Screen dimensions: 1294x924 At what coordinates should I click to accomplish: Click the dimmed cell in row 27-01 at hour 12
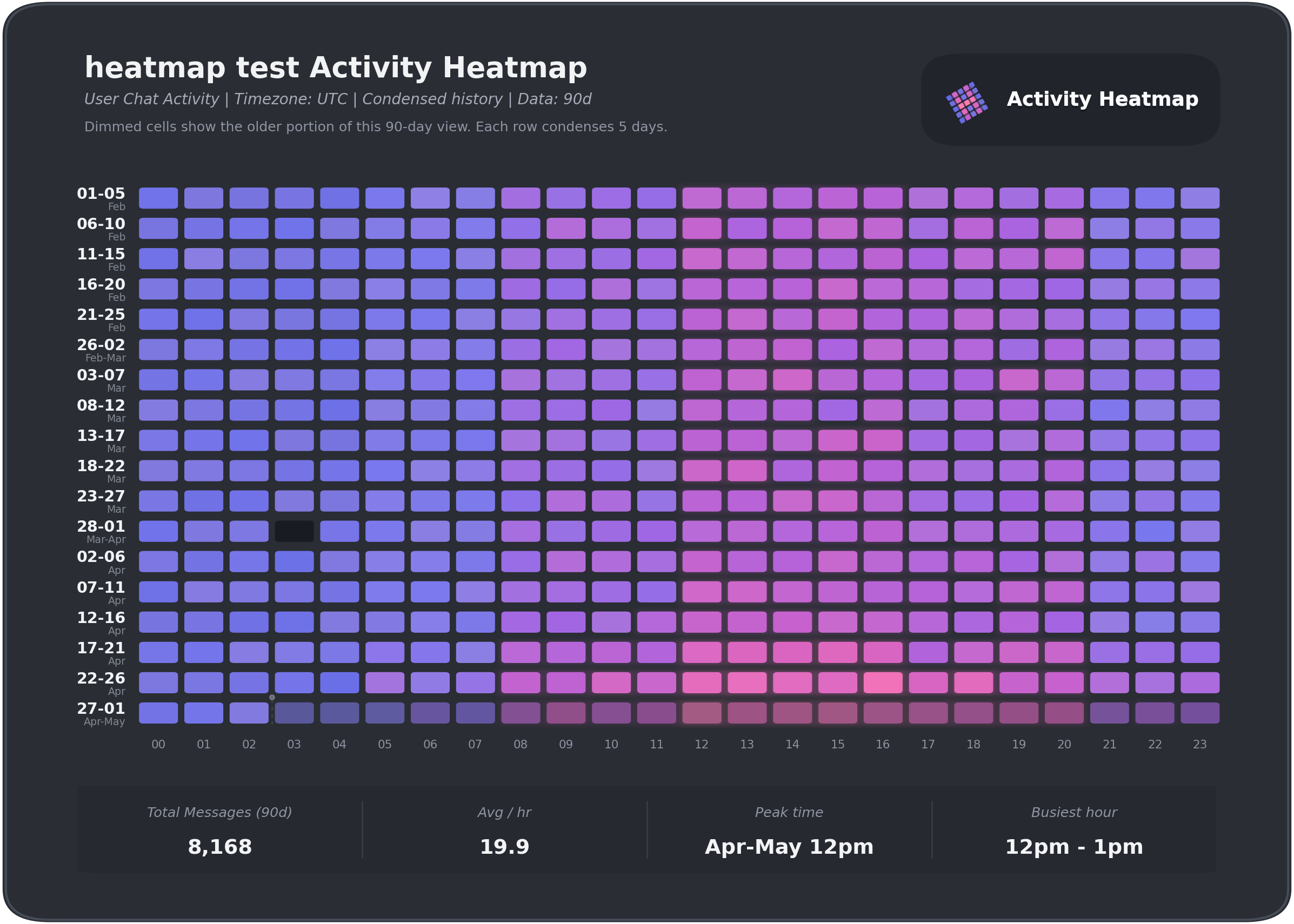[x=702, y=713]
